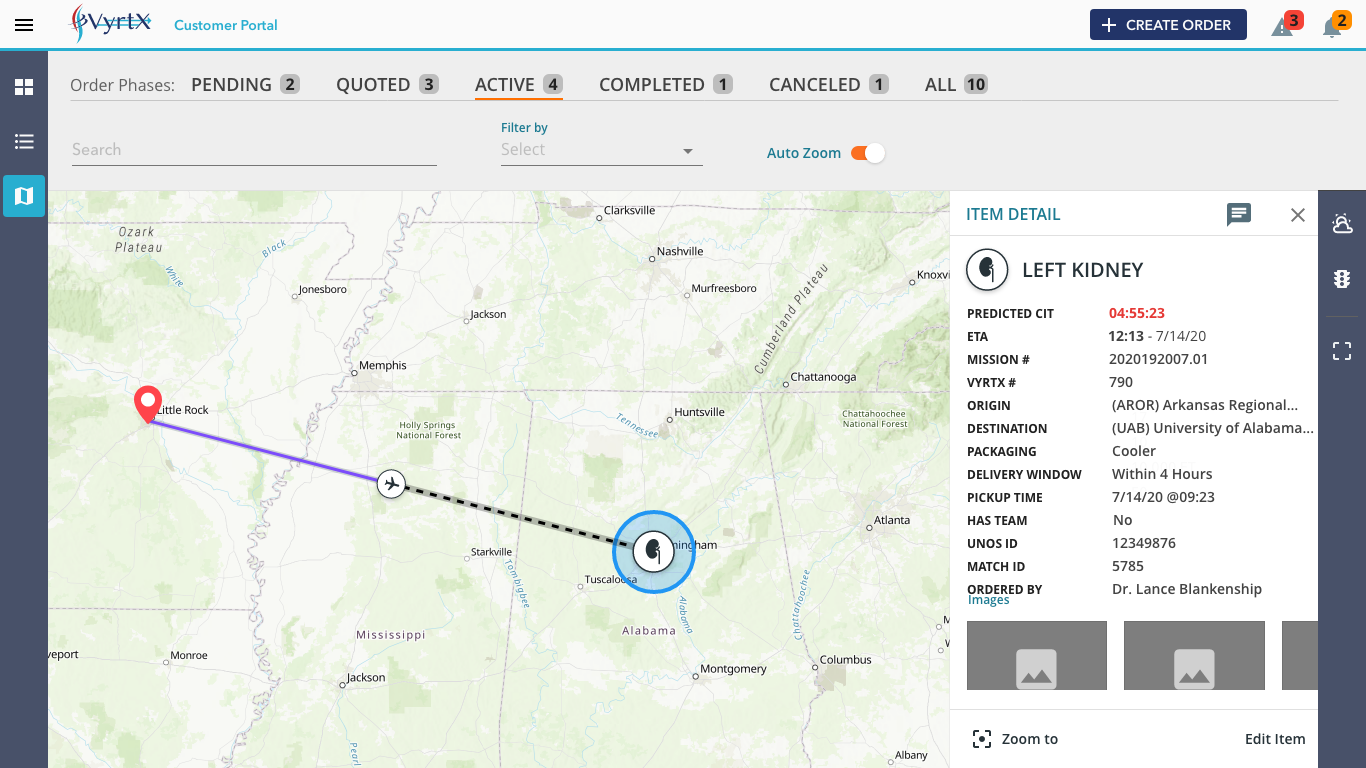1366x768 pixels.
Task: Select the ACTIVE order phase tab
Action: (519, 85)
